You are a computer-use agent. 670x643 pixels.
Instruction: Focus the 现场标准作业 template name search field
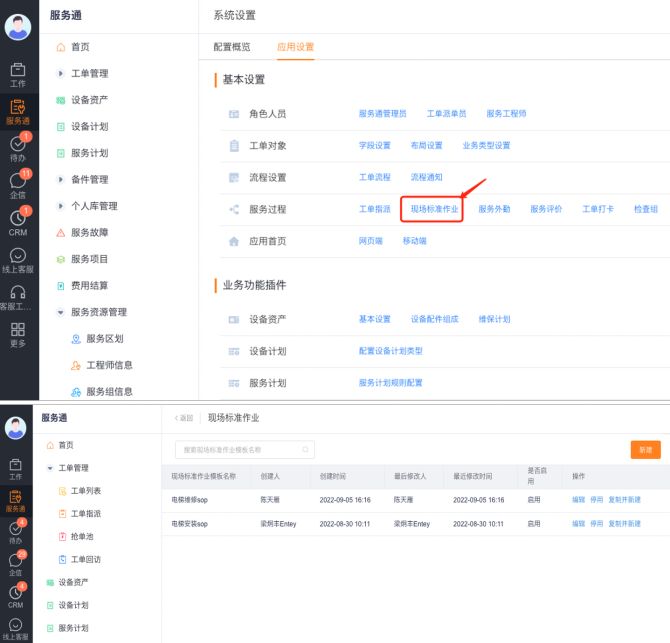pyautogui.click(x=243, y=450)
